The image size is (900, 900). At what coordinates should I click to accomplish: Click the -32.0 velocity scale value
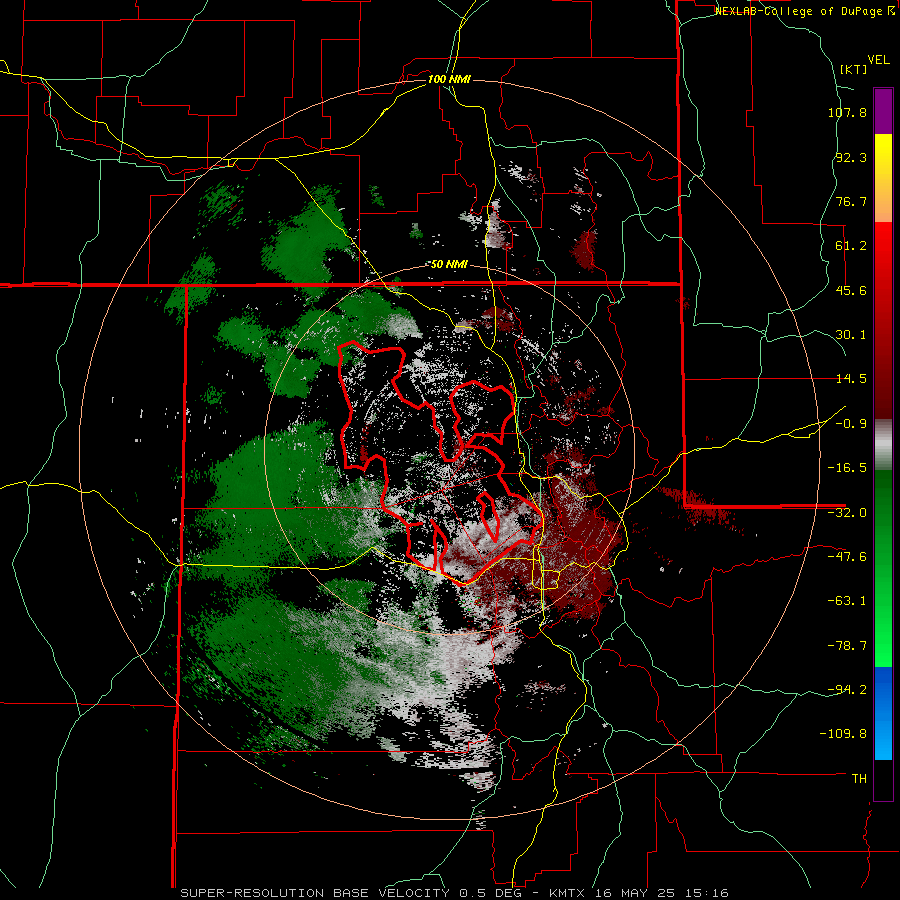(847, 513)
